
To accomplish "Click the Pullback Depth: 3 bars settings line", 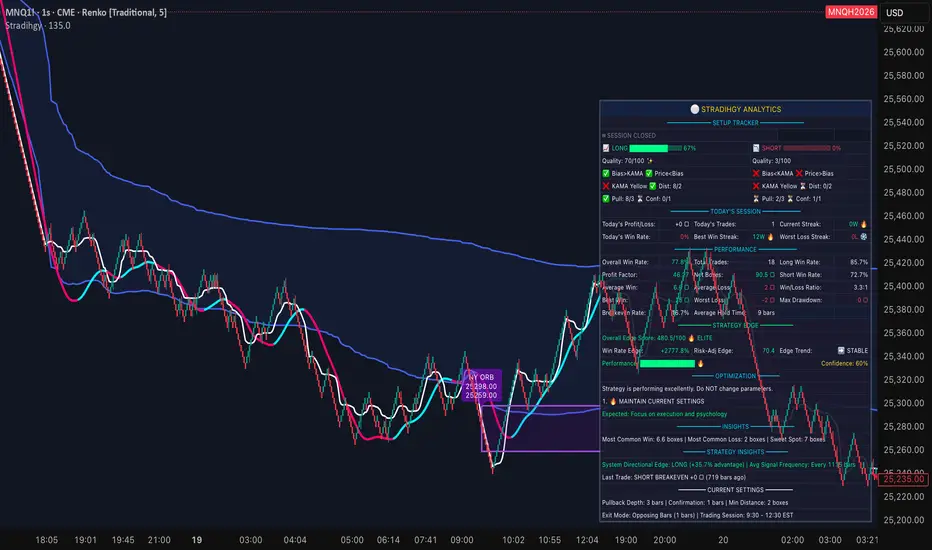I will pyautogui.click(x=695, y=502).
